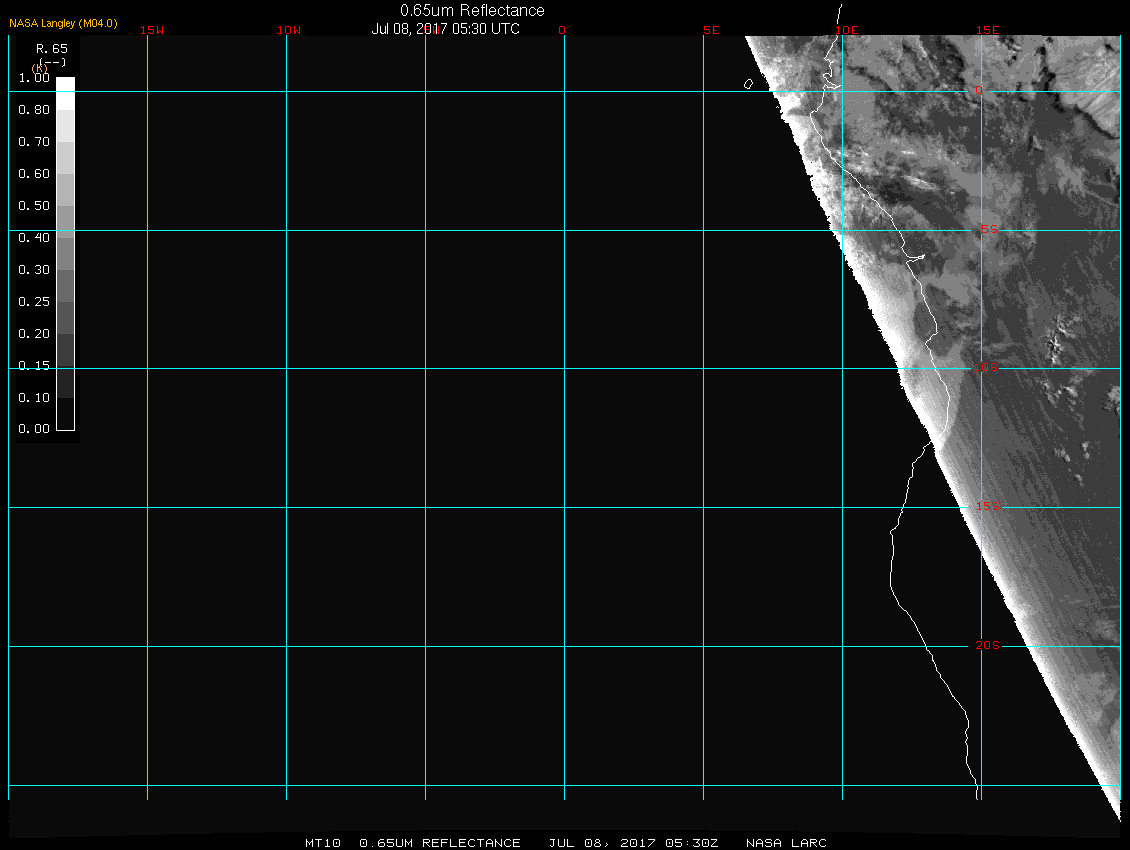Click the '10S' latitude label
This screenshot has width=1130, height=850.
point(987,368)
